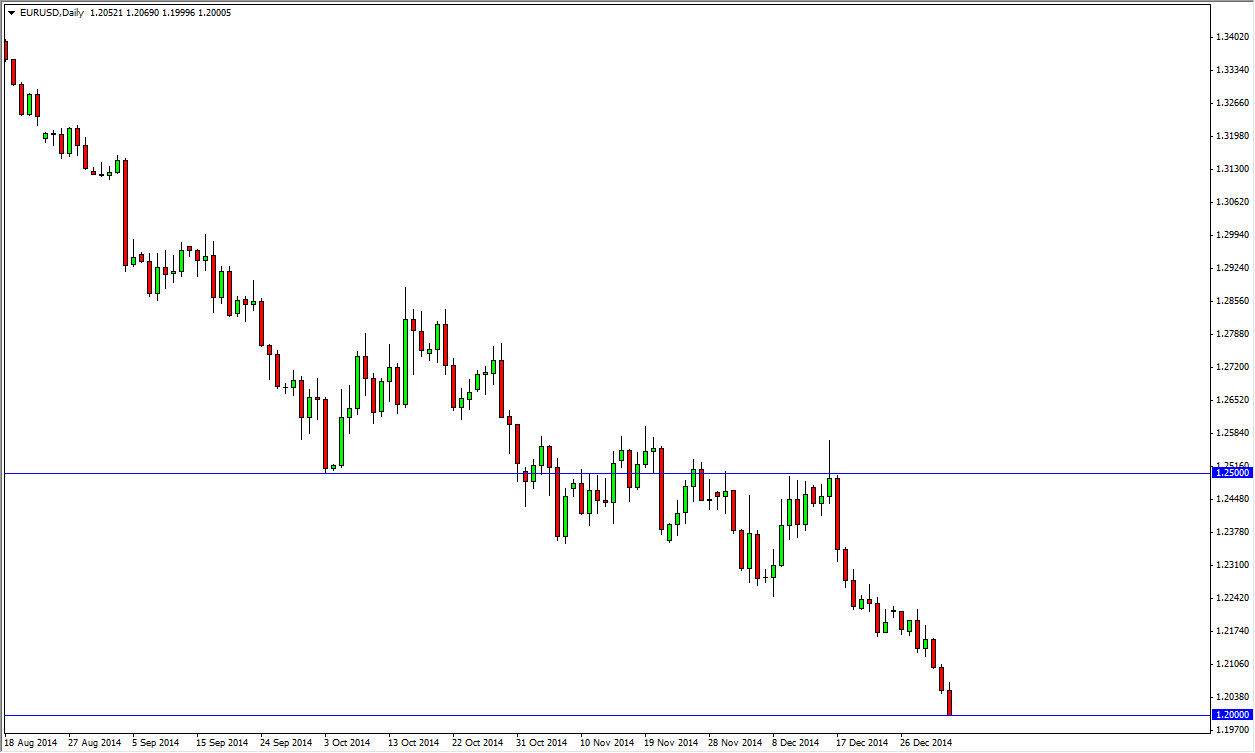This screenshot has height=753, width=1255.
Task: Select the 26 Dec 2014 date label
Action: [925, 744]
